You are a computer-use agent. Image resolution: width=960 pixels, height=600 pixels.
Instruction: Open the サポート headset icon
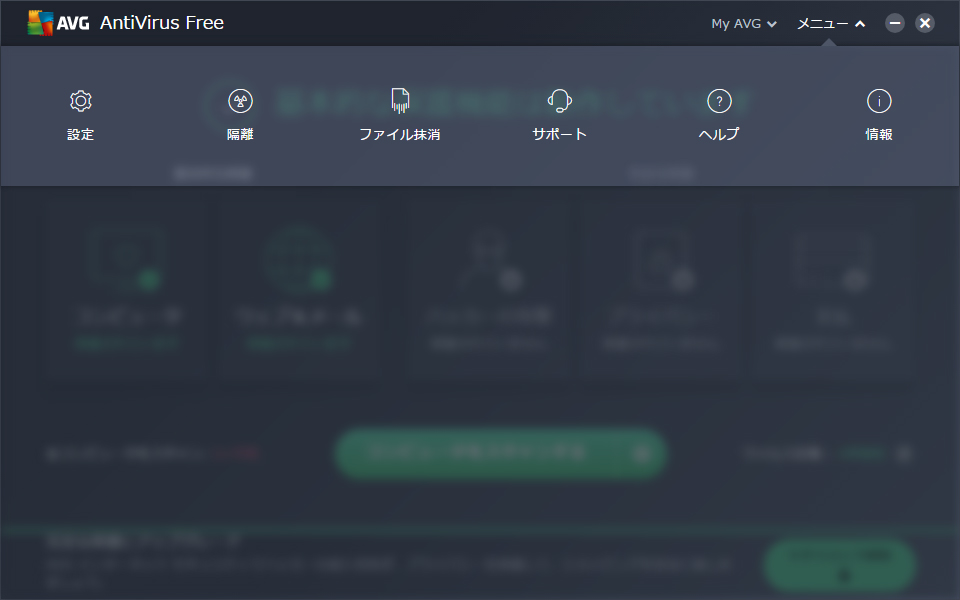pos(560,101)
